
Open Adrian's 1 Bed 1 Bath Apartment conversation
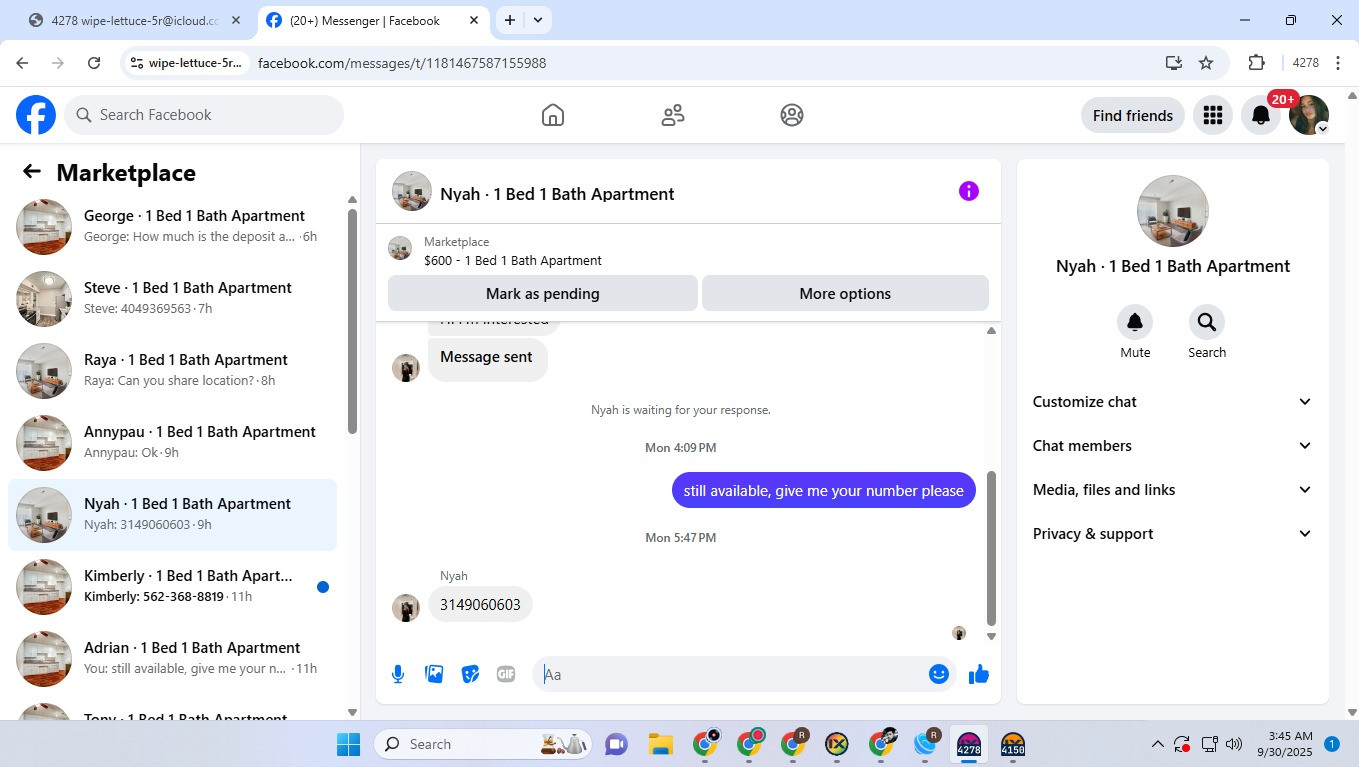(x=172, y=659)
